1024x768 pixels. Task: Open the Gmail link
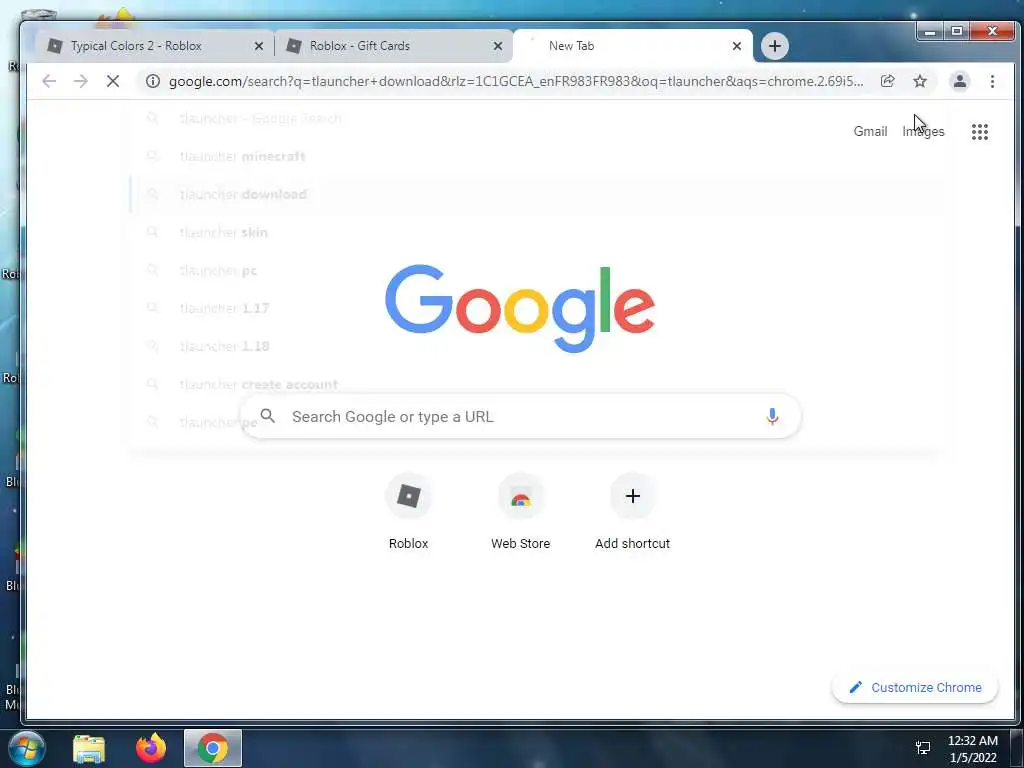click(x=870, y=131)
